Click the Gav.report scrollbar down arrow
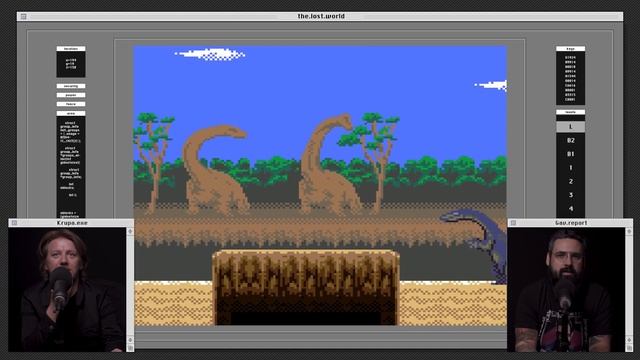Image resolution: width=640 pixels, height=360 pixels. tap(629, 340)
